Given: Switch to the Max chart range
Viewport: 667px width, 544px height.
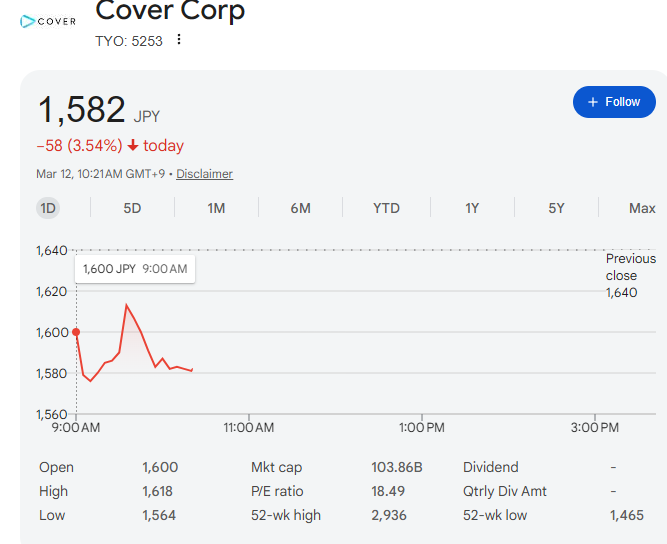Looking at the screenshot, I should point(642,208).
